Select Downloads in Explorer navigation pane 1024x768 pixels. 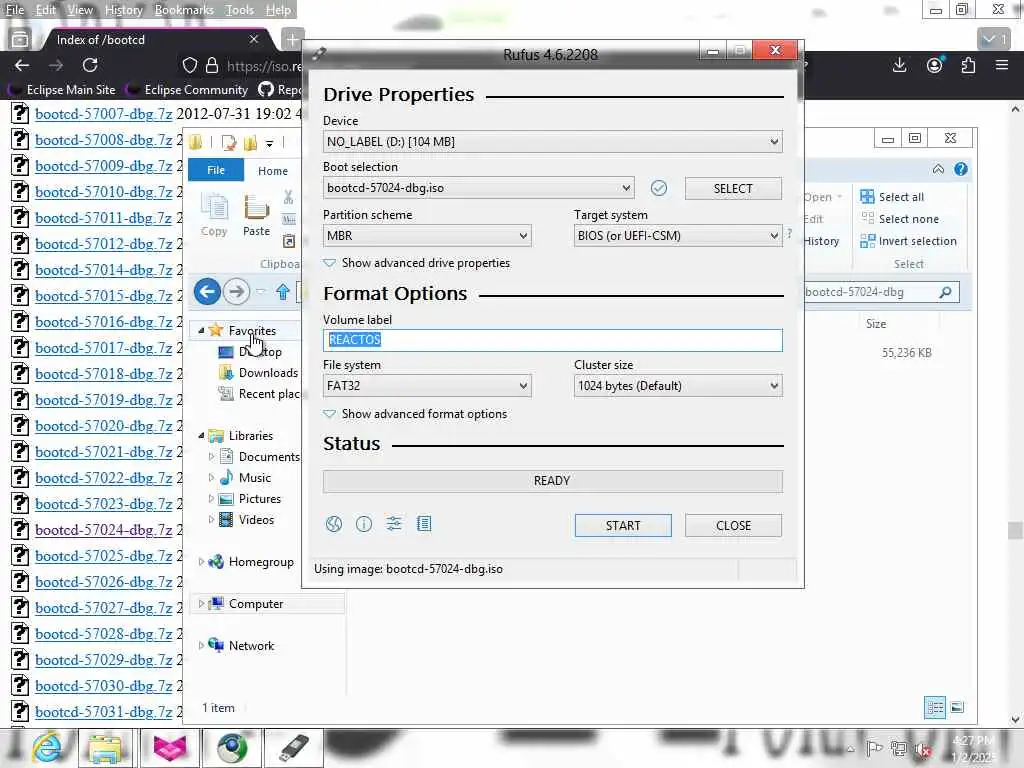point(258,372)
